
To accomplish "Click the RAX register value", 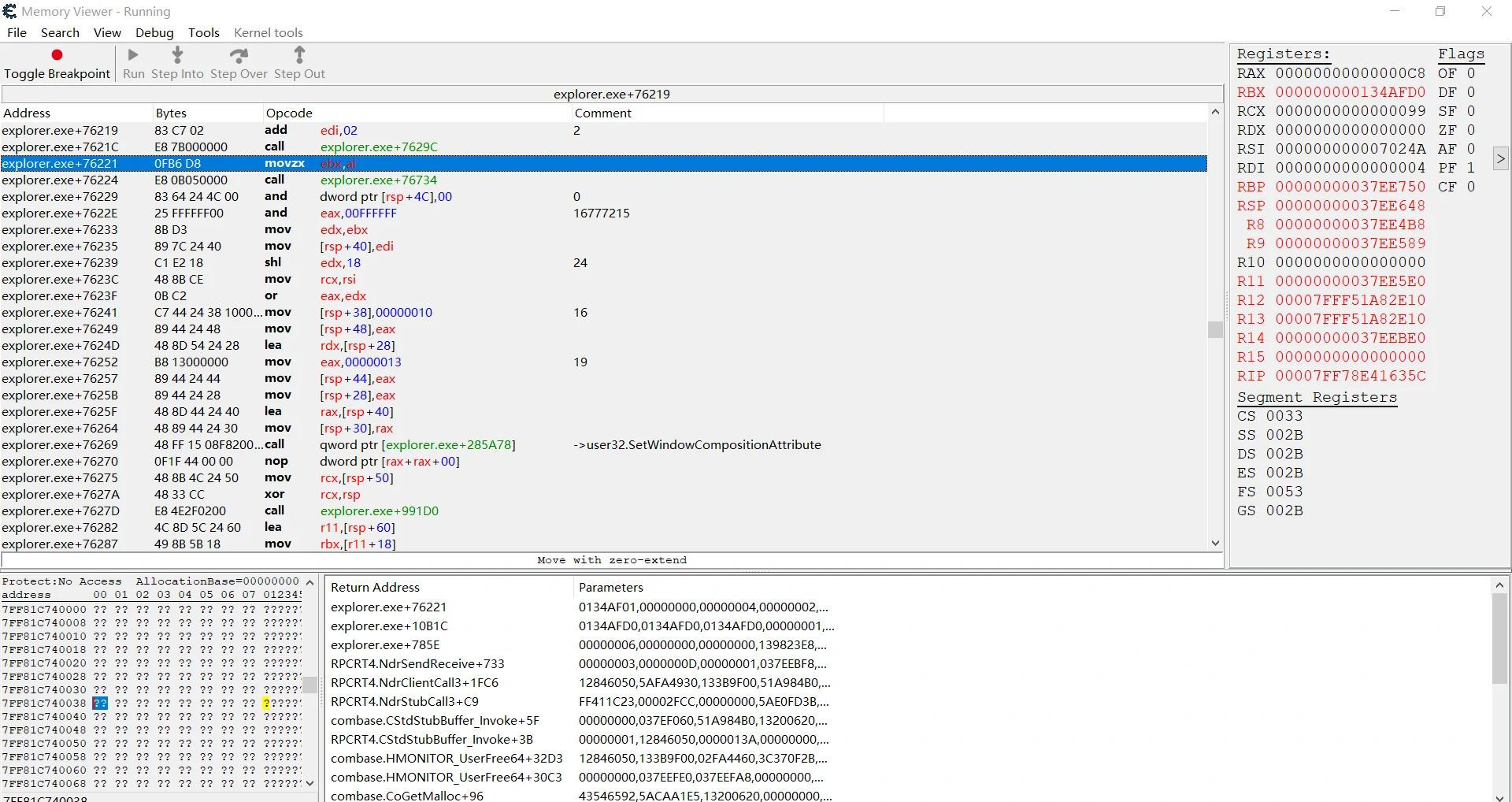I will 1350,73.
